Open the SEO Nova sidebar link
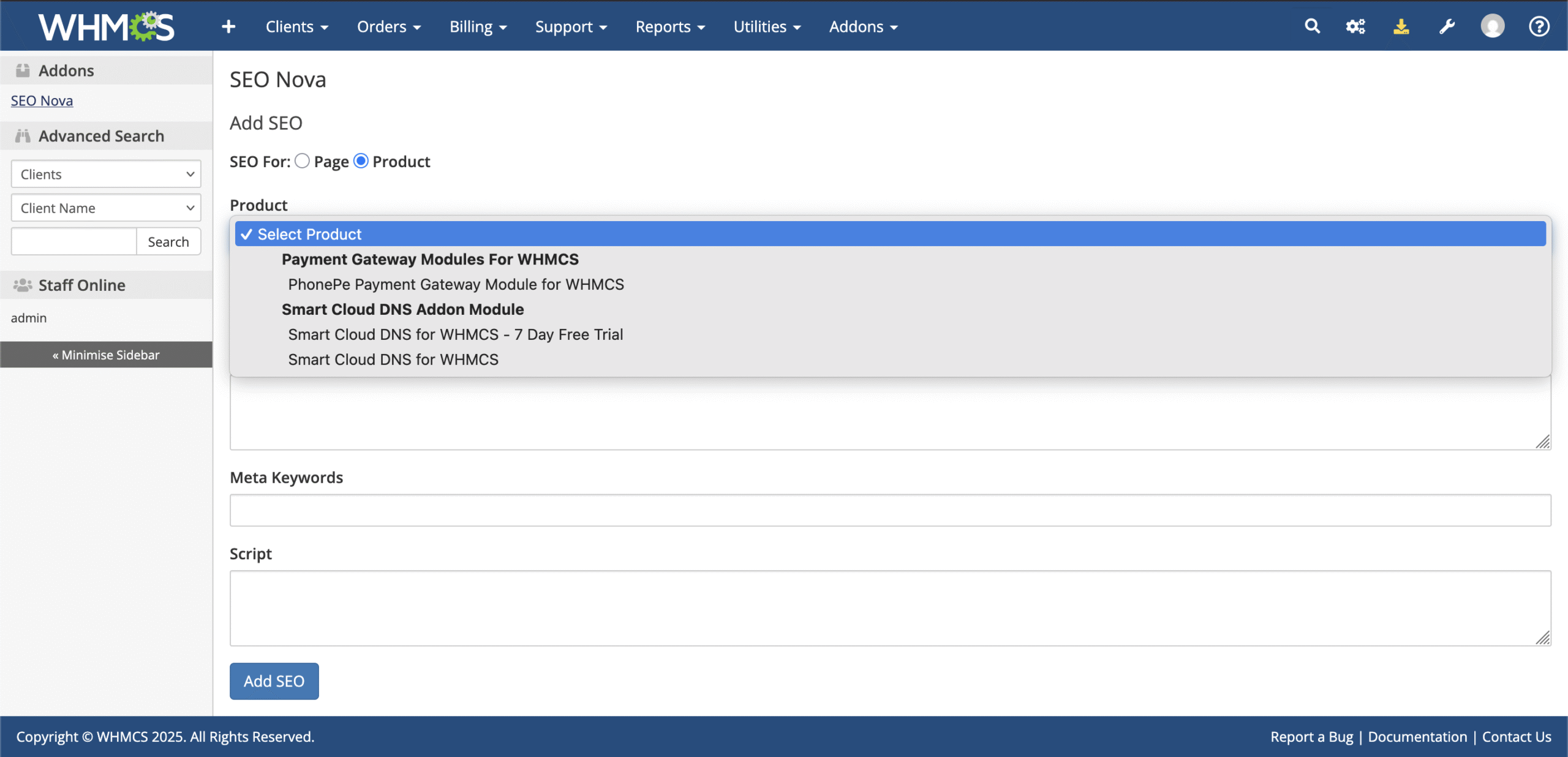 pos(42,100)
